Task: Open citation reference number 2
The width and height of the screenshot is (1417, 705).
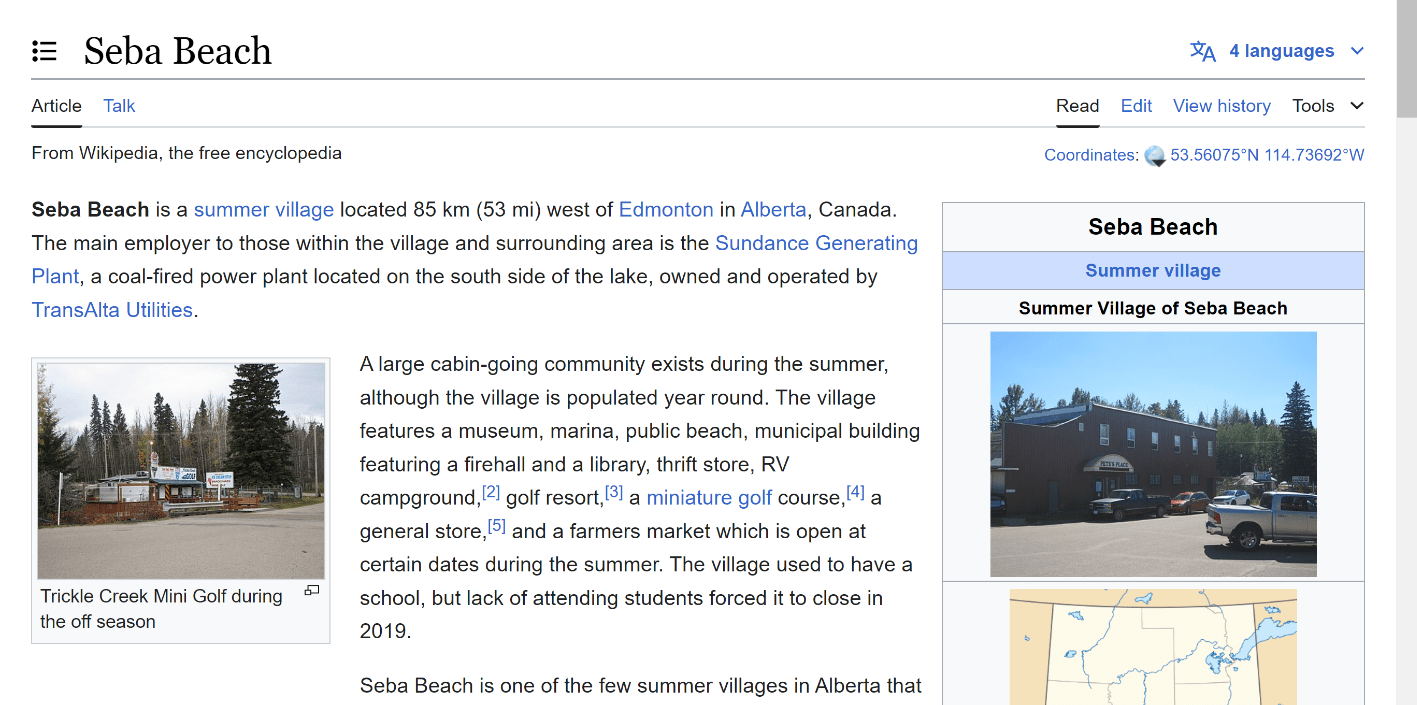Action: 491,491
